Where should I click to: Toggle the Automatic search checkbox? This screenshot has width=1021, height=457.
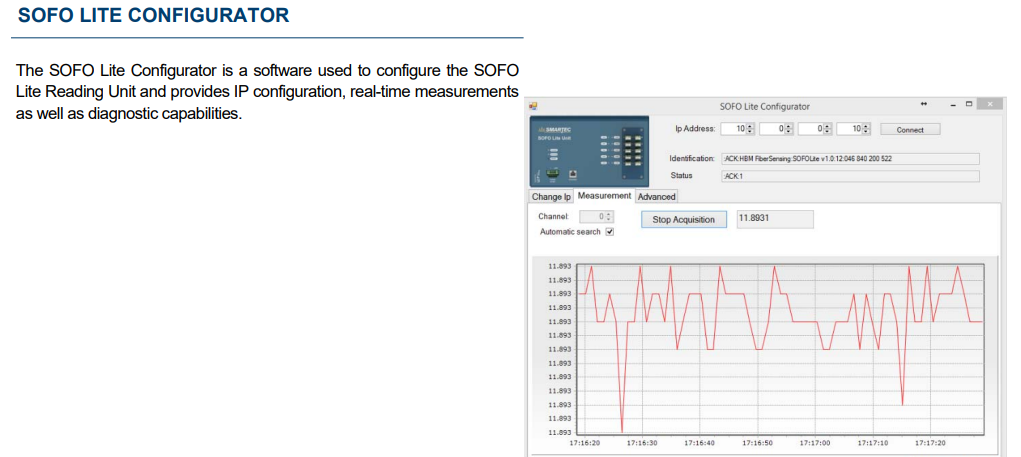609,232
